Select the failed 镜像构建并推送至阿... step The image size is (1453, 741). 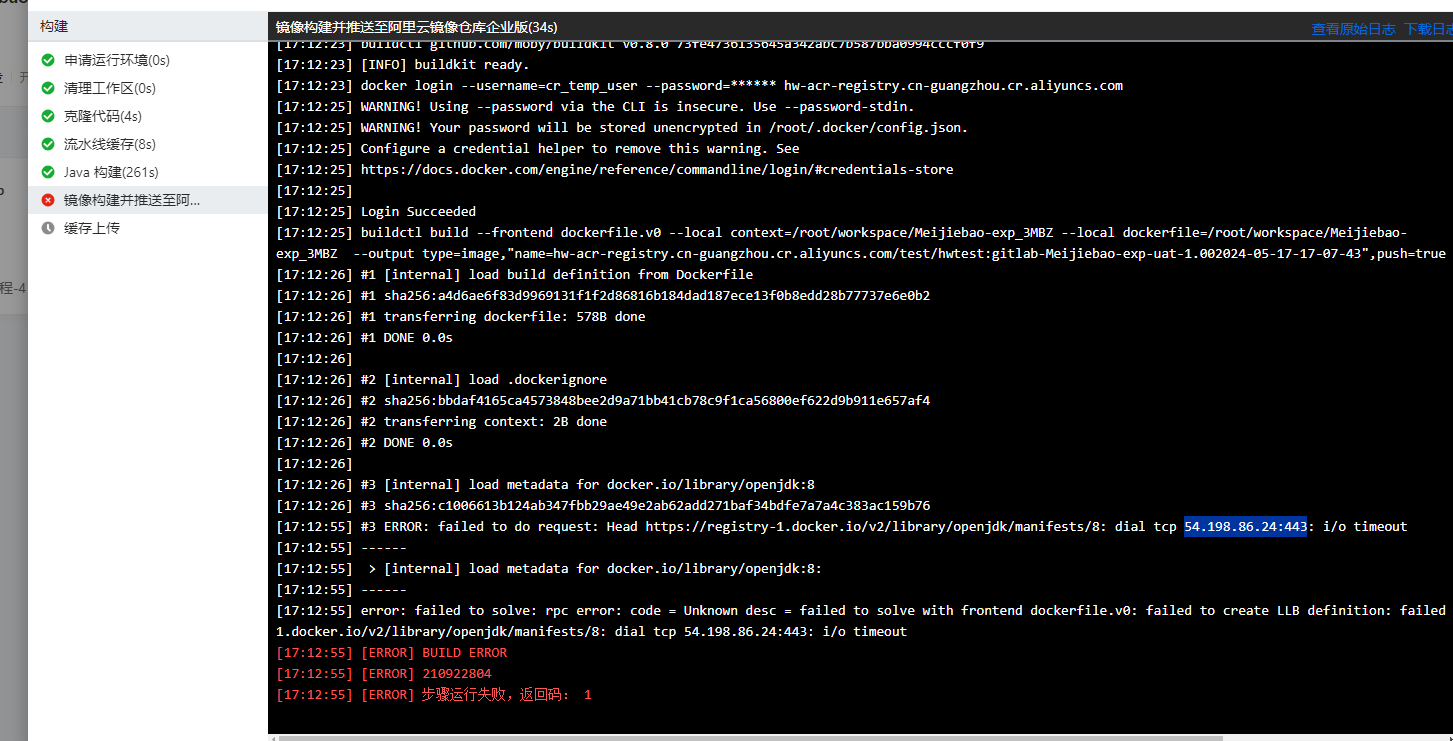coord(131,201)
